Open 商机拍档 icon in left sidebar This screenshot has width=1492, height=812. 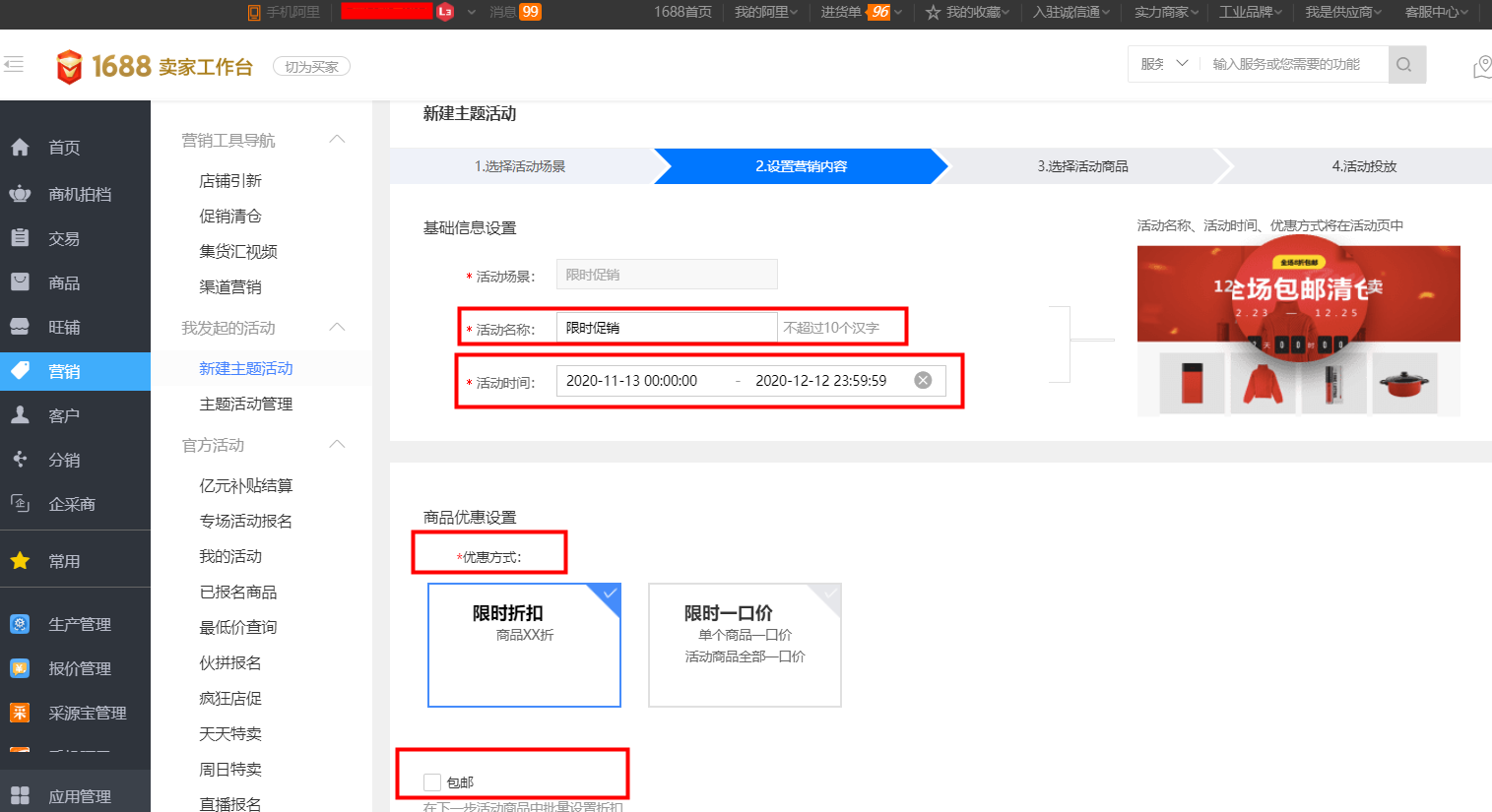21,194
